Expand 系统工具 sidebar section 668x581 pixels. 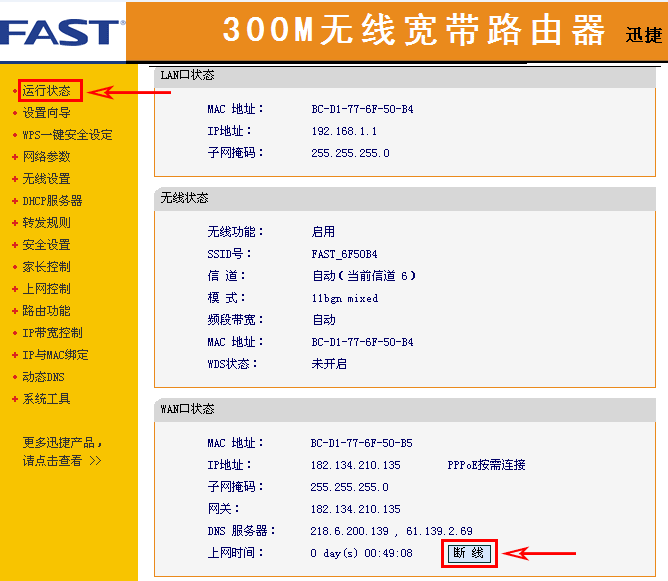(47, 399)
